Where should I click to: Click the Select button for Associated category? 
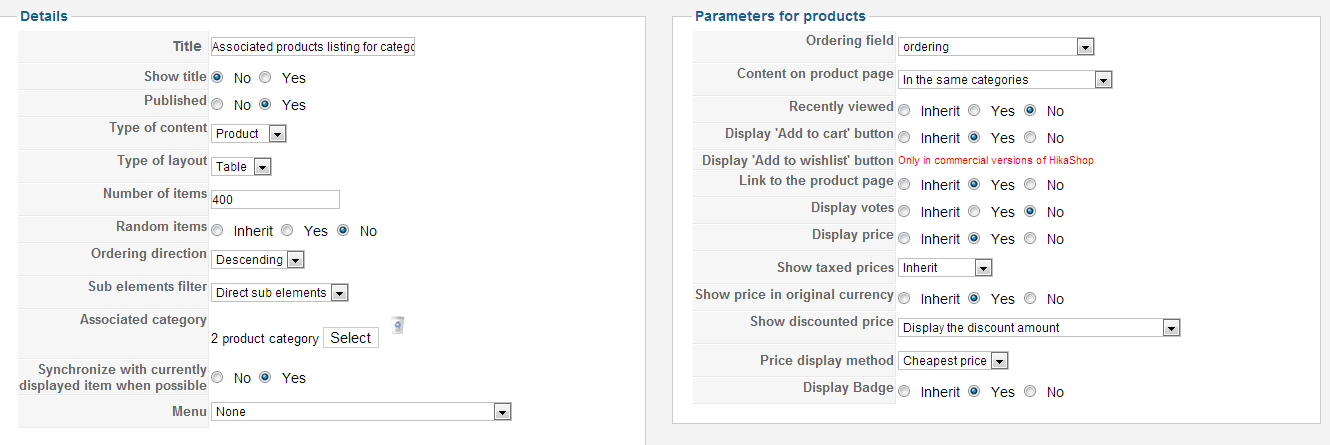point(351,338)
